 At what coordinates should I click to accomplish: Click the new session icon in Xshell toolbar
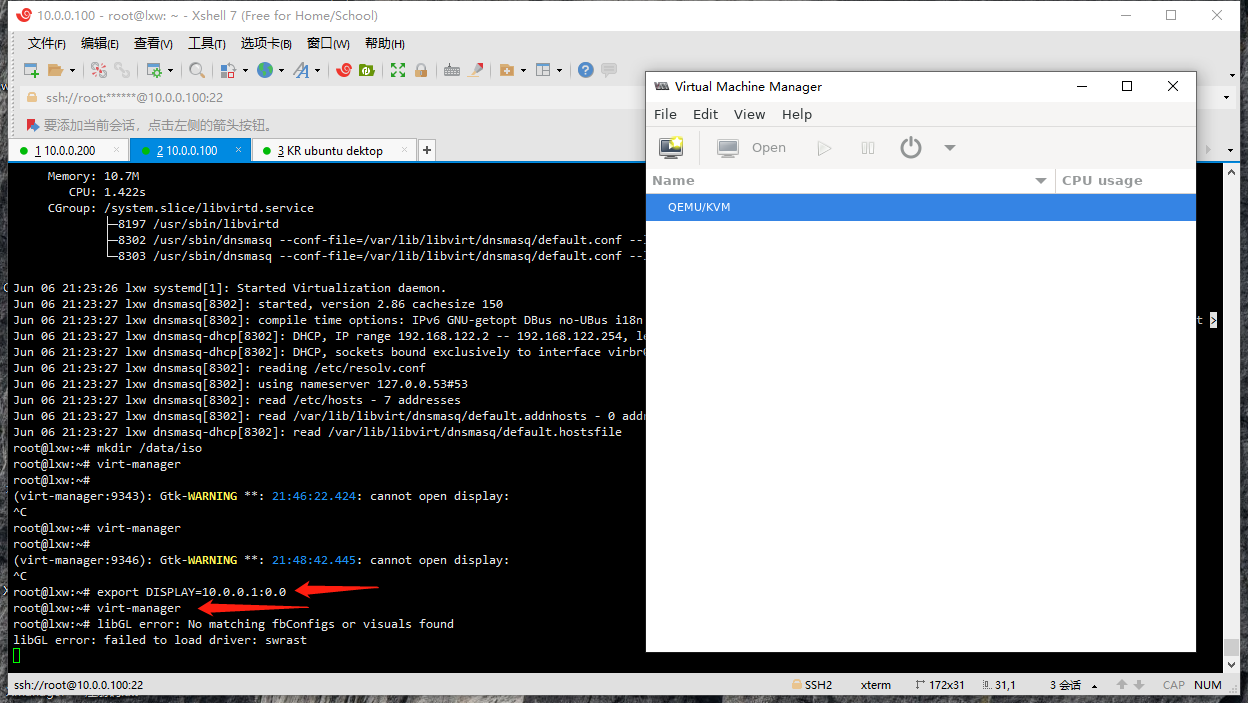pos(31,70)
